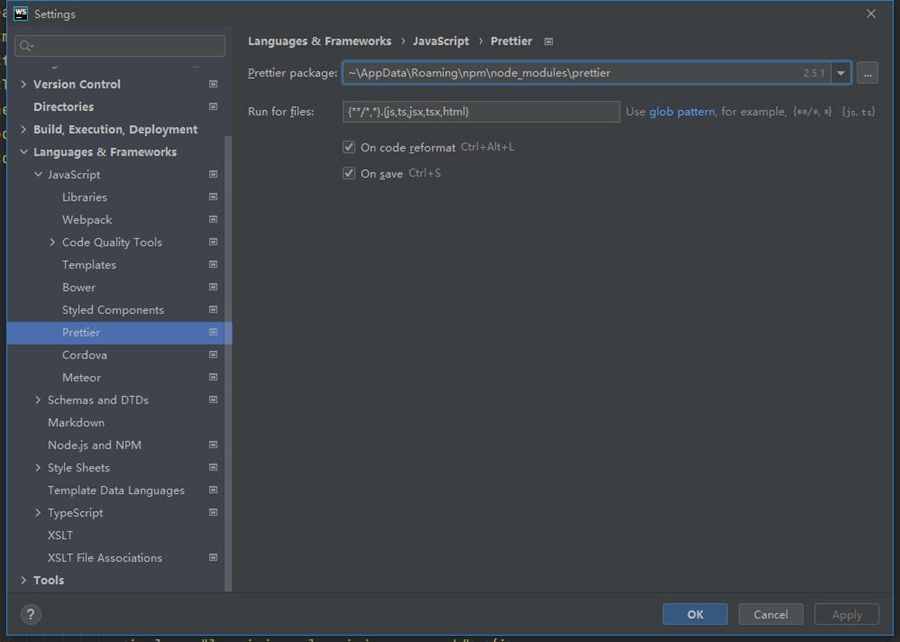Disable the On save checkbox

pos(349,173)
